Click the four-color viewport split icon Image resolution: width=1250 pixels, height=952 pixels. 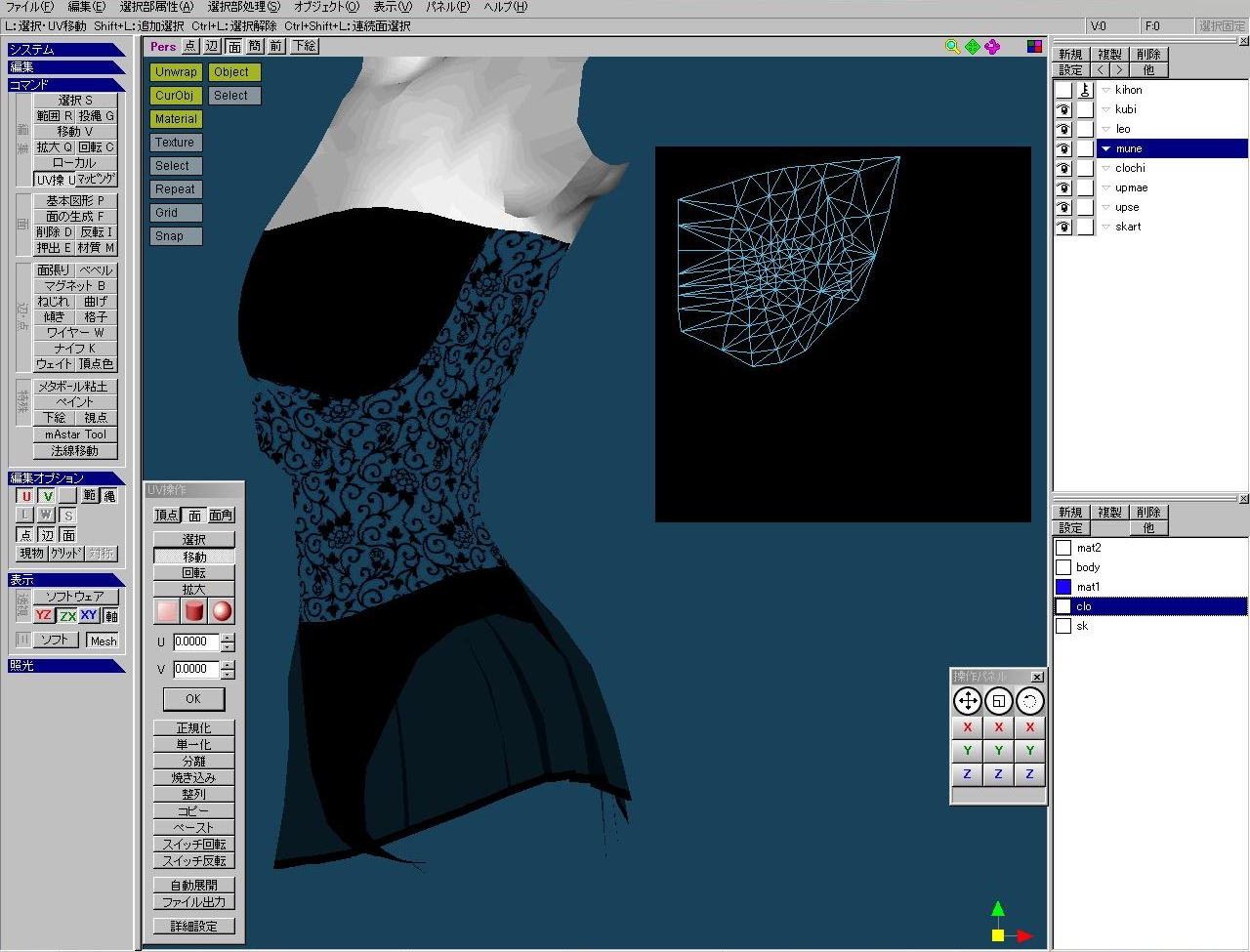pyautogui.click(x=1034, y=47)
